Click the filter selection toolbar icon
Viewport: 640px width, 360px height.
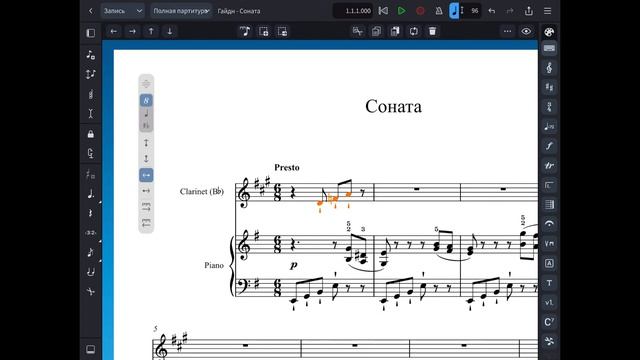click(358, 31)
